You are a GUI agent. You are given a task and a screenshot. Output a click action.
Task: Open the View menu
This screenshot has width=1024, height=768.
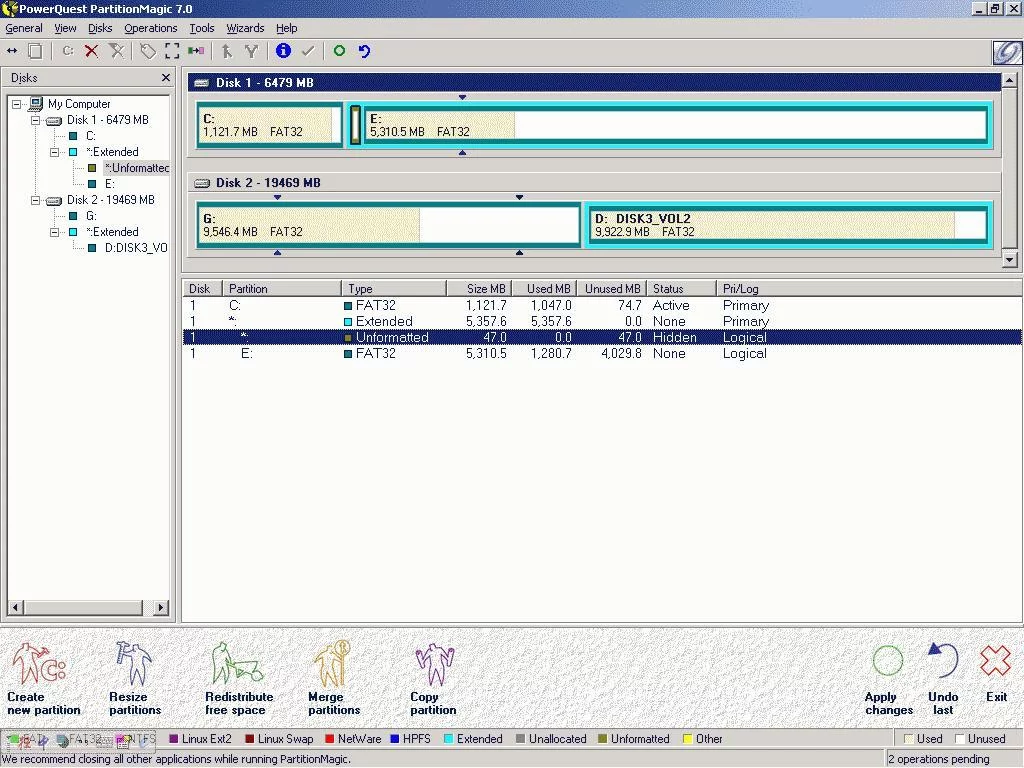click(65, 28)
